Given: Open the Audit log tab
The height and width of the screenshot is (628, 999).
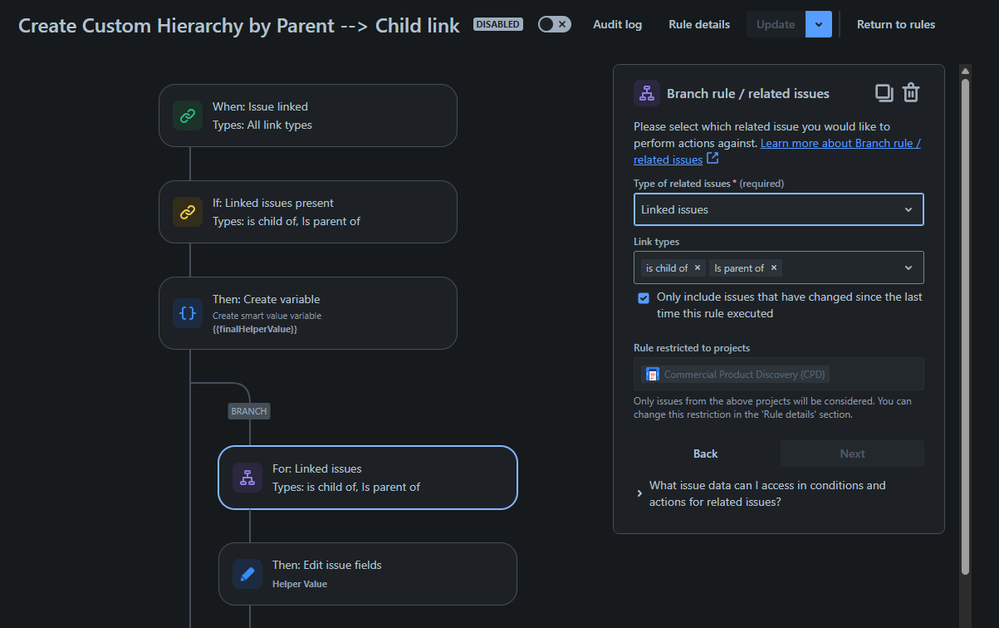Looking at the screenshot, I should 617,24.
